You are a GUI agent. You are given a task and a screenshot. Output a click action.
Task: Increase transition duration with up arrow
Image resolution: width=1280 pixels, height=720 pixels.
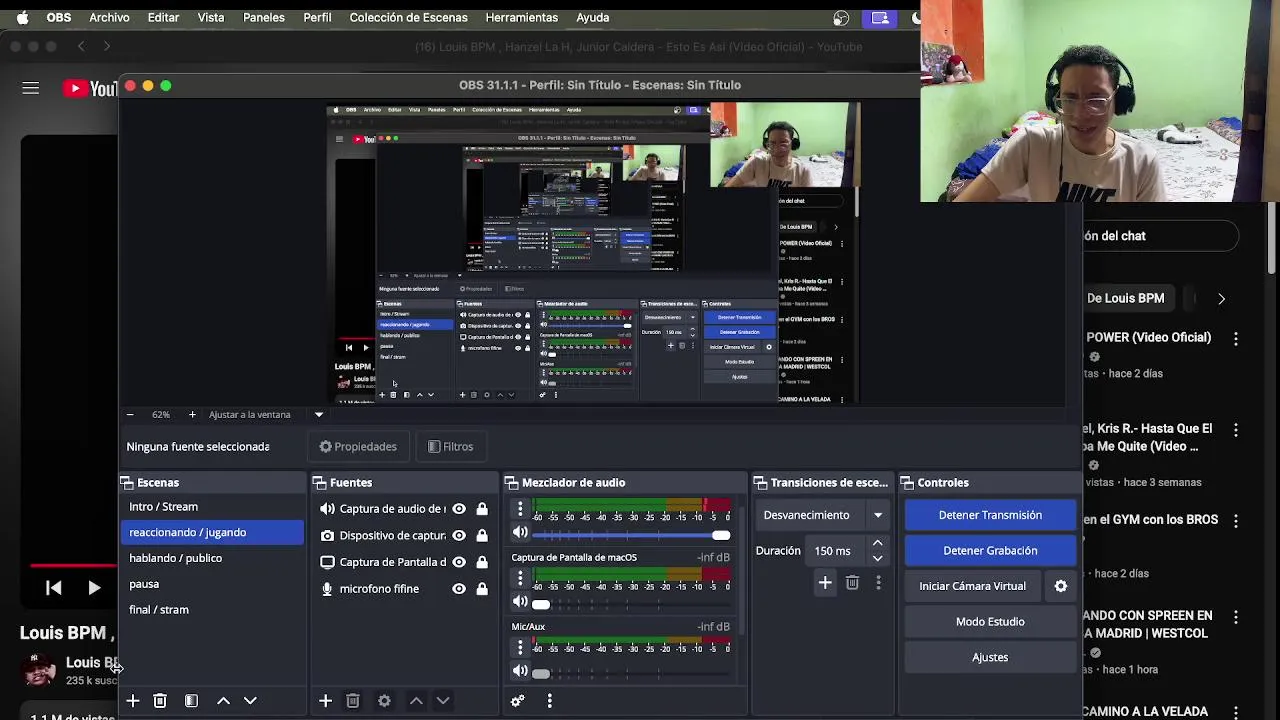click(877, 544)
